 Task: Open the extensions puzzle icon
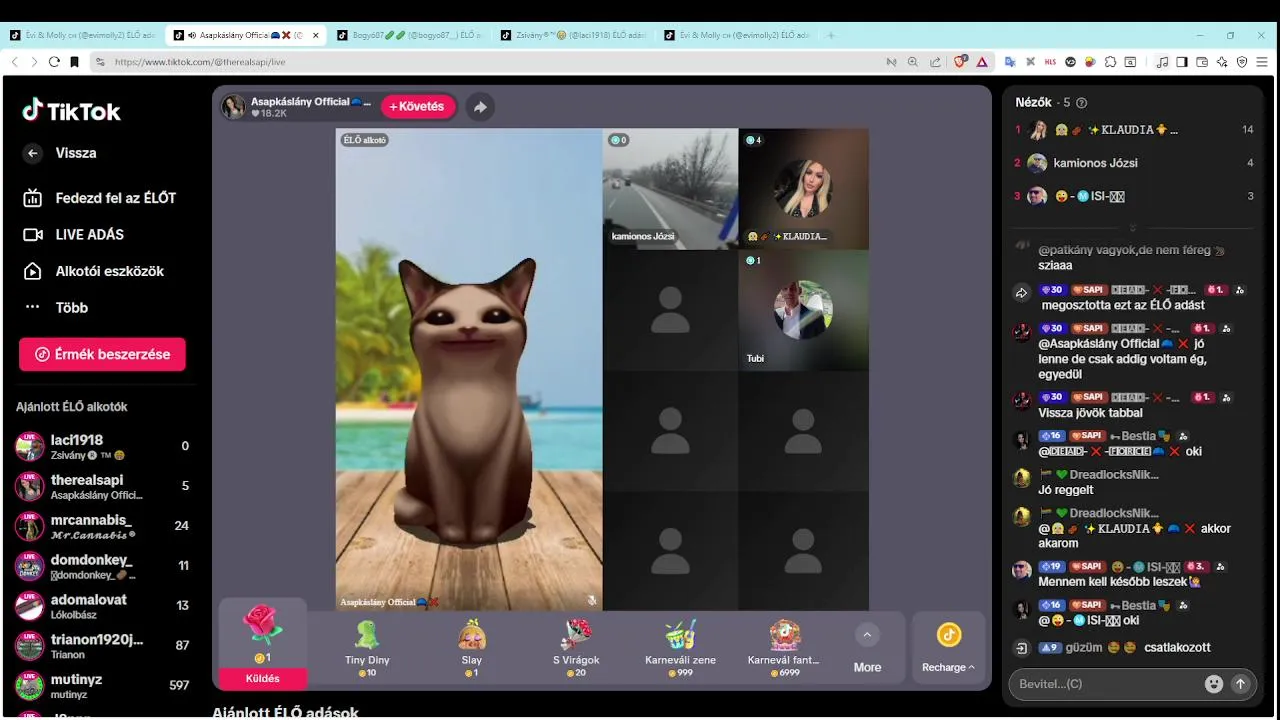tap(1110, 62)
